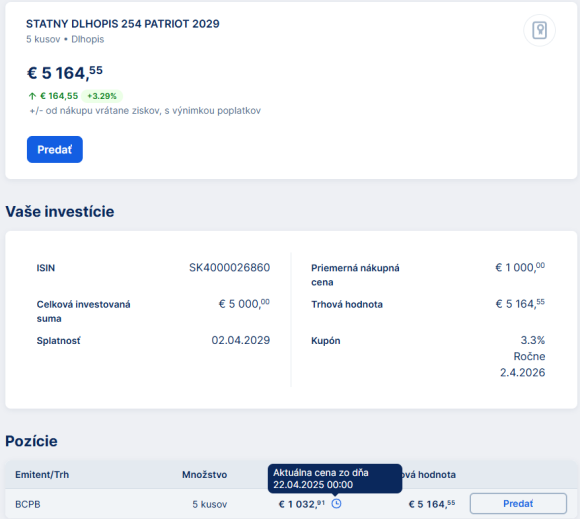Click the +3.29% gain badge
Image resolution: width=580 pixels, height=519 pixels.
click(x=102, y=96)
